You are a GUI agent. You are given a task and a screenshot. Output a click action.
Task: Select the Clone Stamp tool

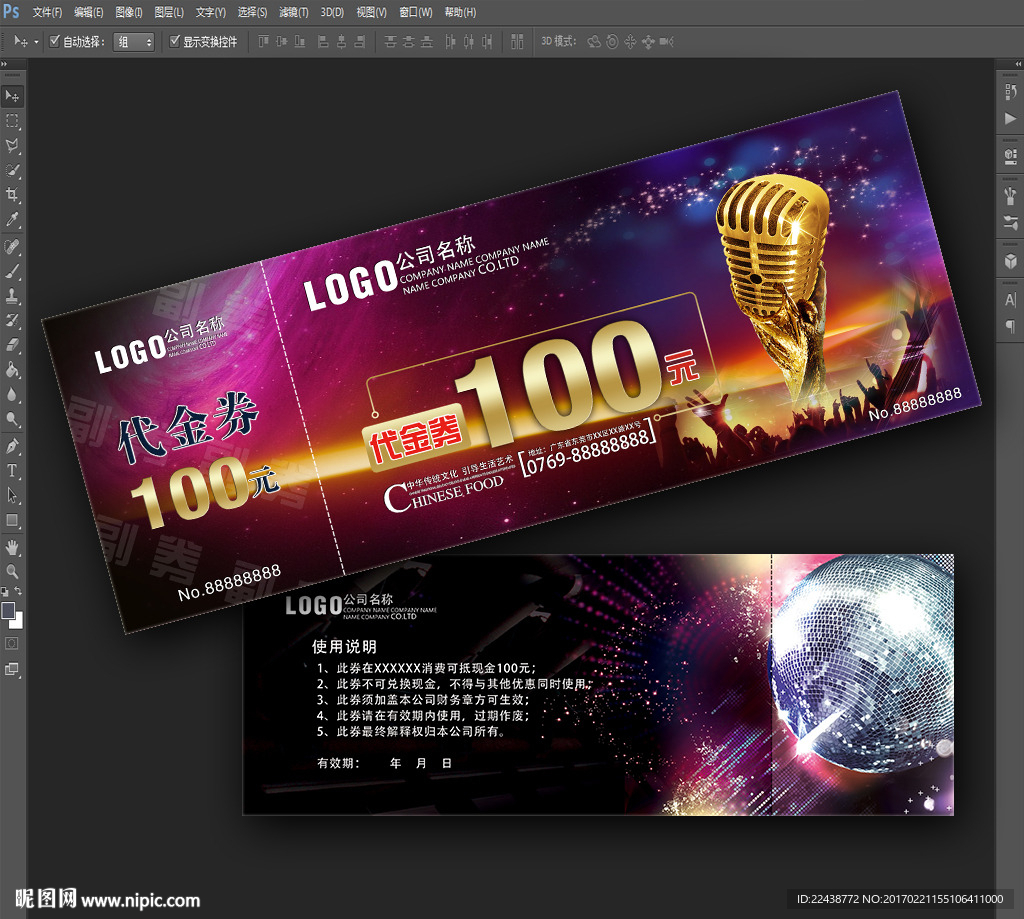[12, 297]
